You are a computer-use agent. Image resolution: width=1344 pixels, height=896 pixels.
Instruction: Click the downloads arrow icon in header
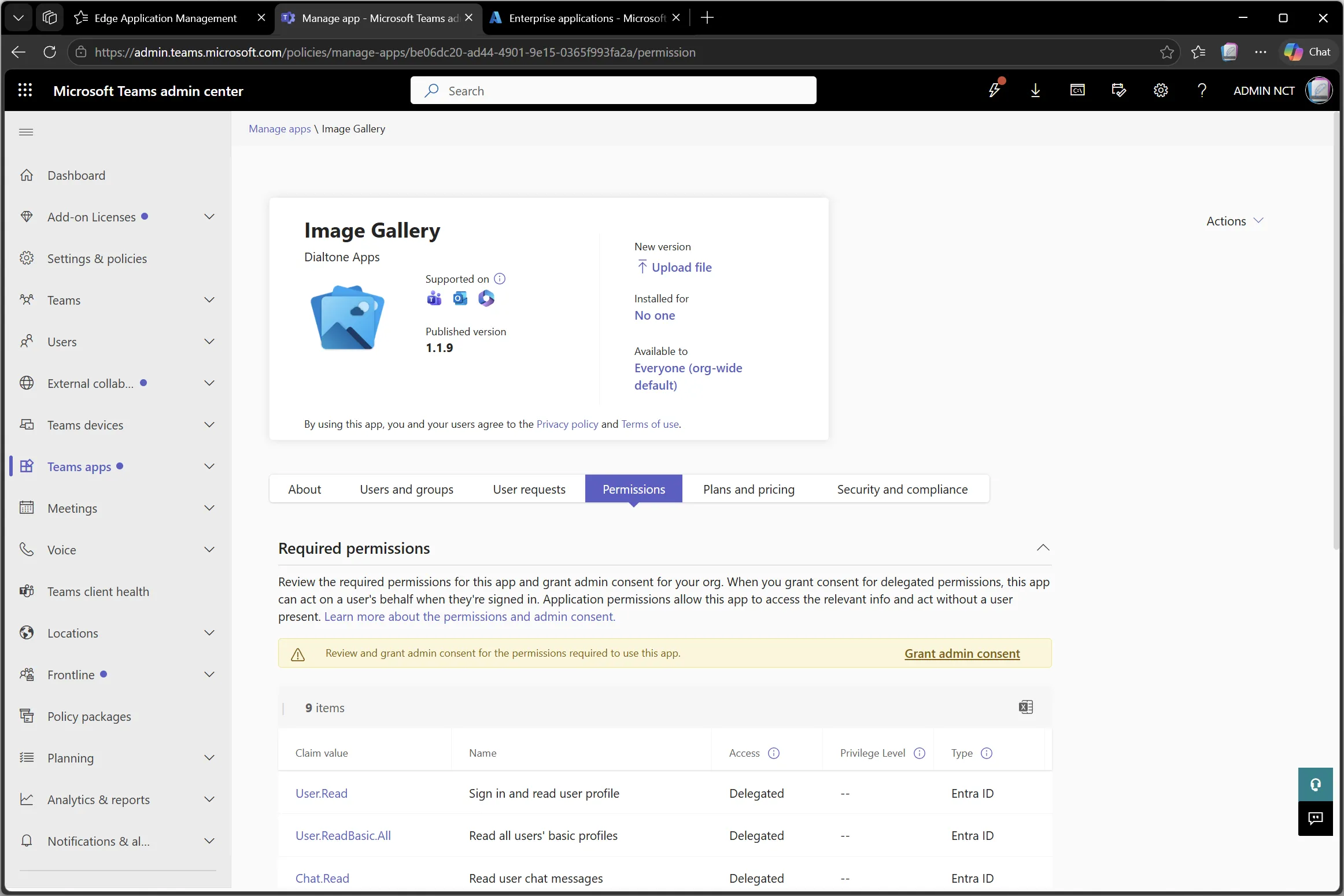tap(1036, 90)
